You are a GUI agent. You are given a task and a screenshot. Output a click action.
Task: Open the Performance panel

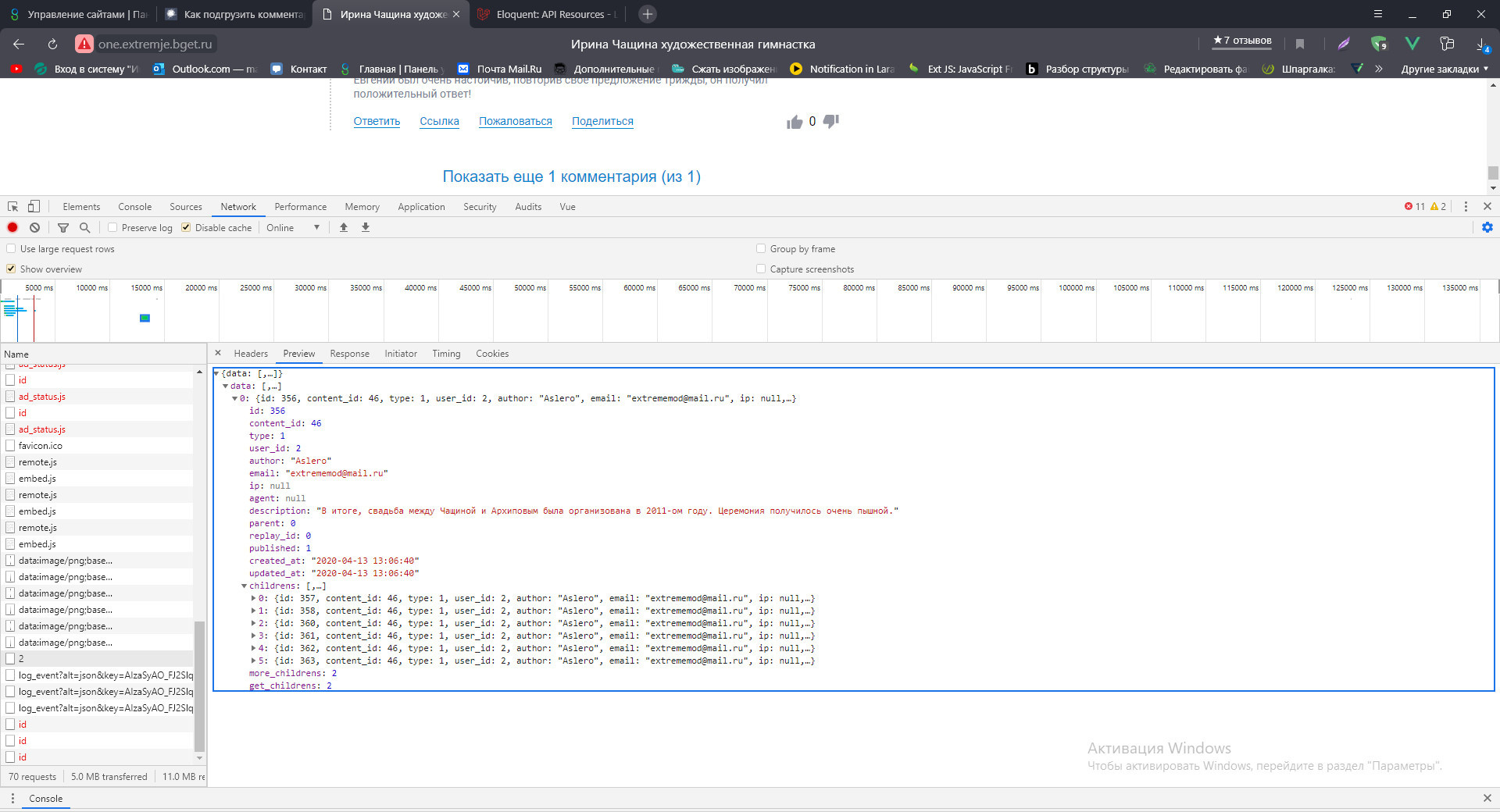pyautogui.click(x=300, y=206)
